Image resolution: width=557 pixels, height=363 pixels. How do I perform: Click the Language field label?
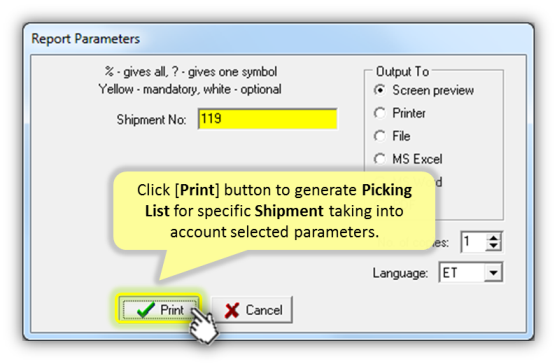(x=400, y=273)
